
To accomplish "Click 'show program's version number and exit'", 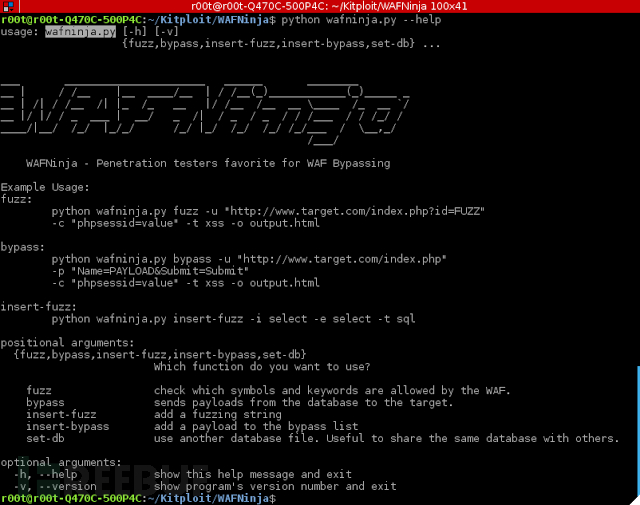I will pyautogui.click(x=275, y=486).
